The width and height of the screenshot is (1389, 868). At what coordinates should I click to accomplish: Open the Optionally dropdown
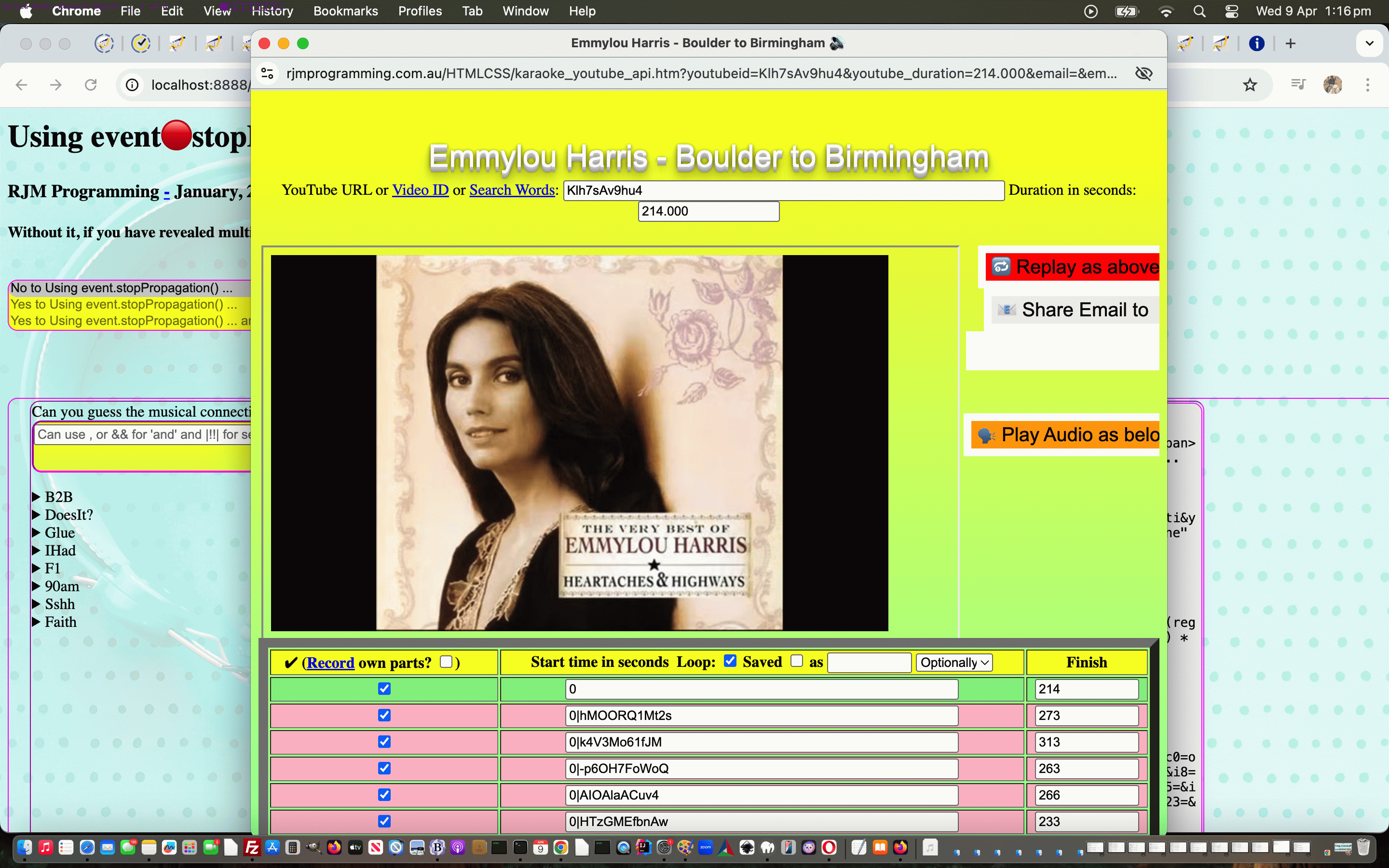(x=954, y=663)
